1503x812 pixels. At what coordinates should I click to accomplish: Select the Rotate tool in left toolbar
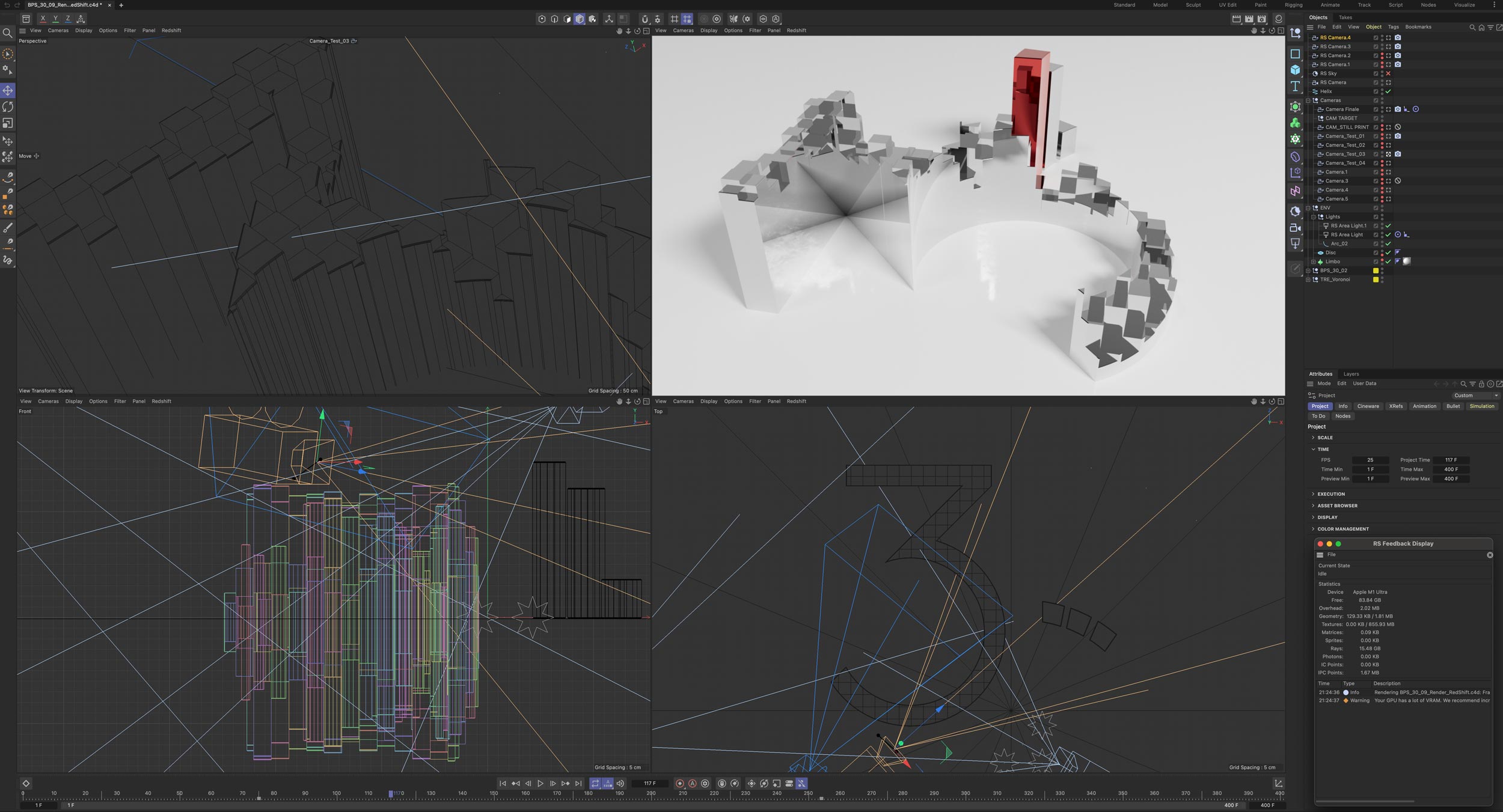[x=8, y=107]
